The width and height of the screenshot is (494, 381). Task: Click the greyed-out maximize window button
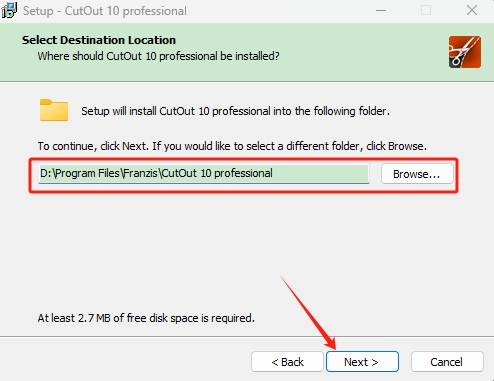click(x=426, y=11)
